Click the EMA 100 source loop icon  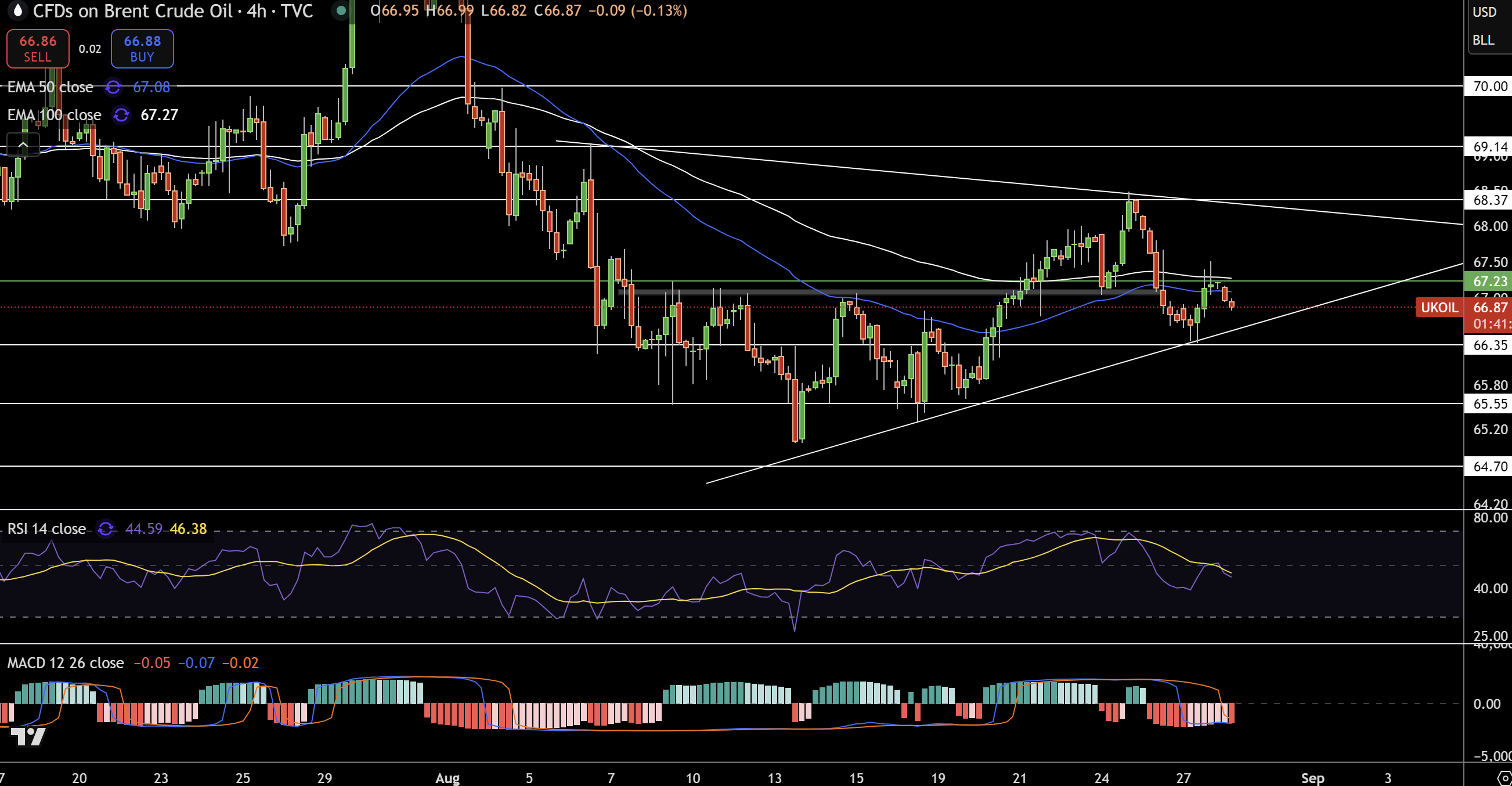(121, 115)
